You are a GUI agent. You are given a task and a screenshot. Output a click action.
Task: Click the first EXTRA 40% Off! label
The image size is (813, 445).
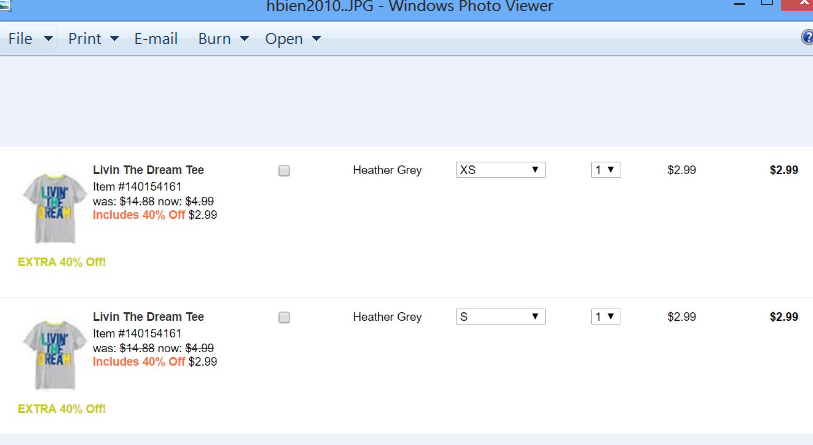(x=62, y=262)
